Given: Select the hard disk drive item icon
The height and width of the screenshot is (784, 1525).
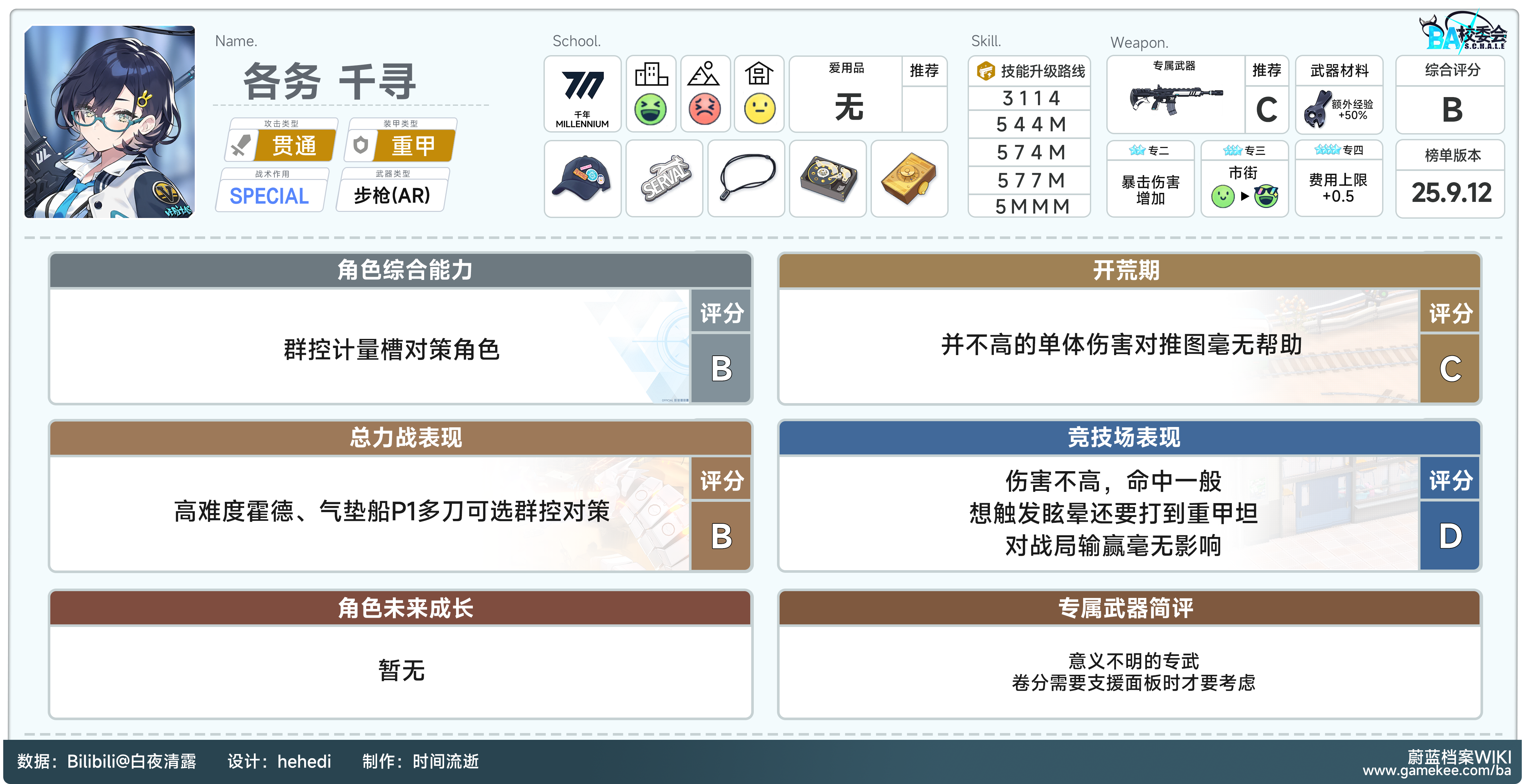Looking at the screenshot, I should click(x=828, y=179).
